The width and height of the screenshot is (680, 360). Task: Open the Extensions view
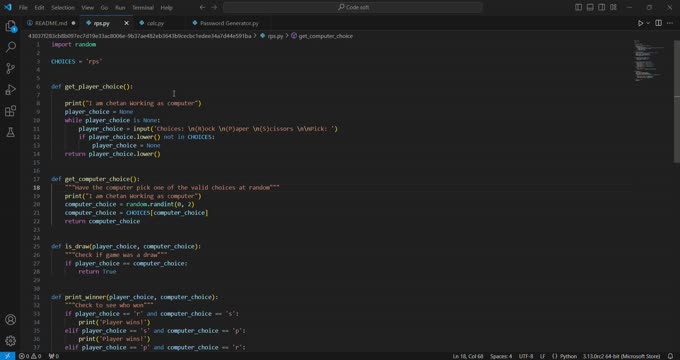(10, 111)
